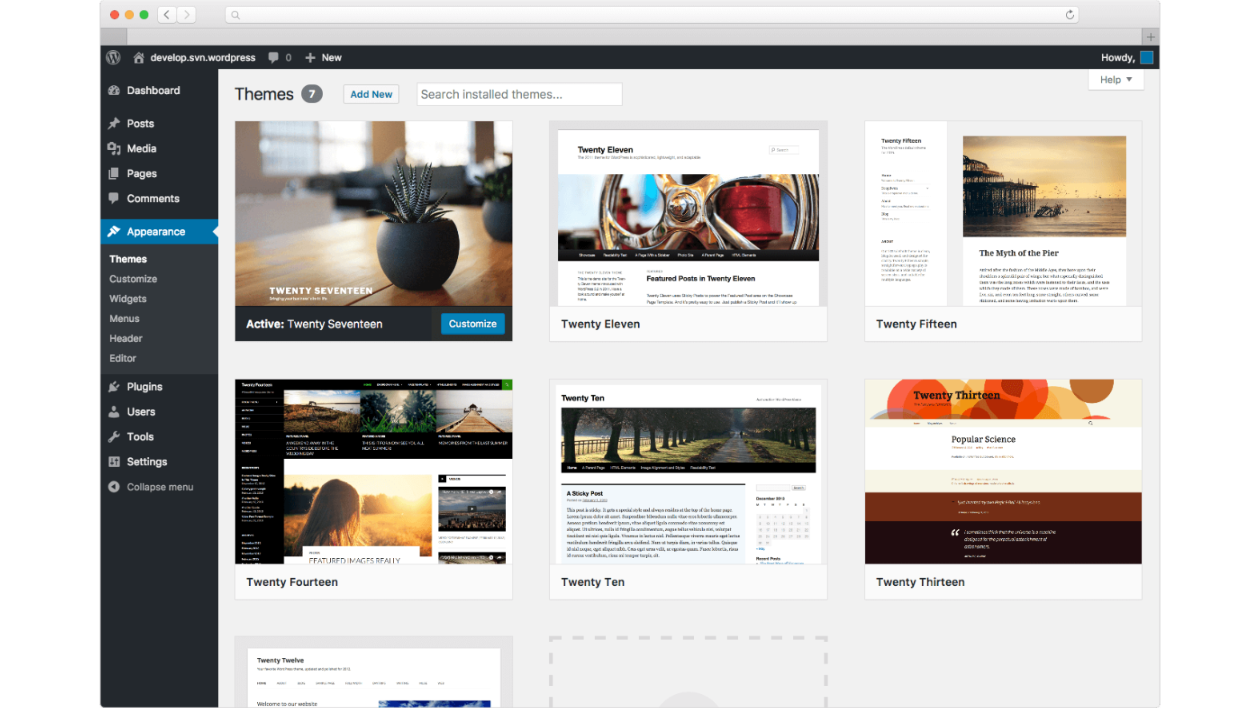This screenshot has height=708, width=1260.
Task: Click the Active: Twenty Seventeen label
Action: (314, 324)
